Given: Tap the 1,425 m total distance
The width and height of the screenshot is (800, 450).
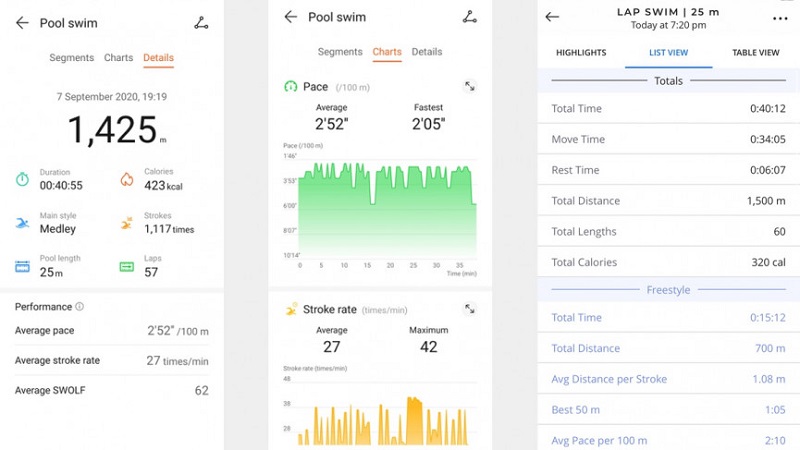Looking at the screenshot, I should pos(117,130).
